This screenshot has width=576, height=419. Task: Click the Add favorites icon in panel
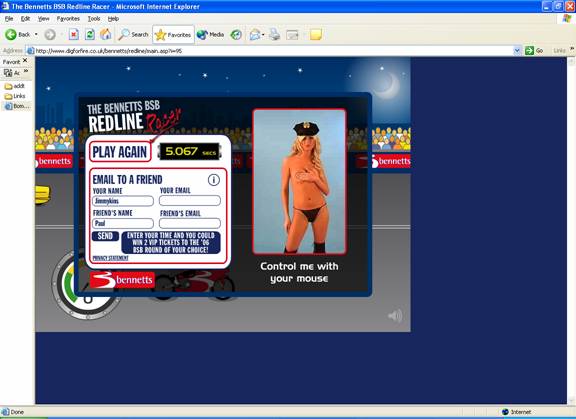tap(8, 73)
